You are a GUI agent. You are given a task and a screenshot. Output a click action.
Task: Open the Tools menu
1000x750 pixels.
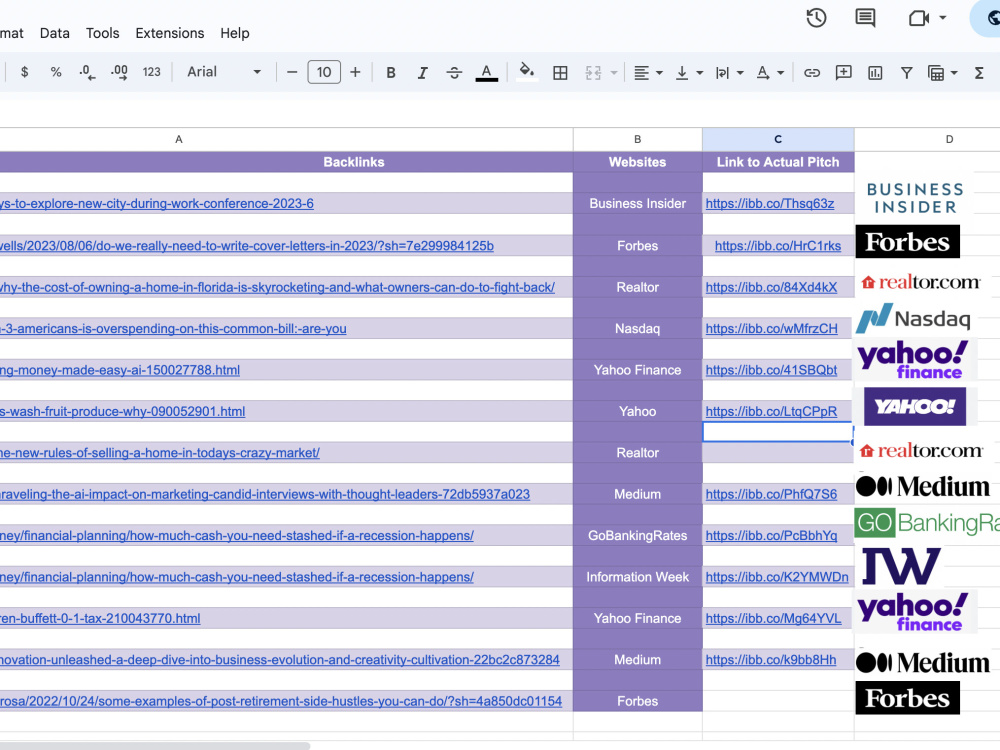[x=103, y=33]
